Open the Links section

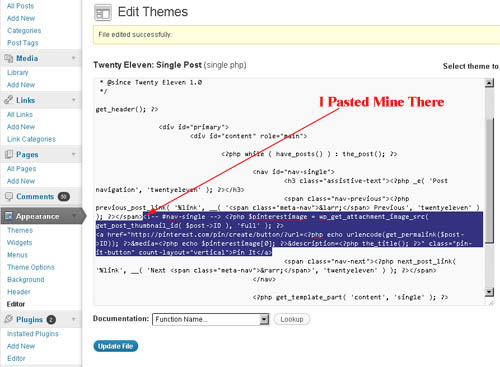point(25,100)
